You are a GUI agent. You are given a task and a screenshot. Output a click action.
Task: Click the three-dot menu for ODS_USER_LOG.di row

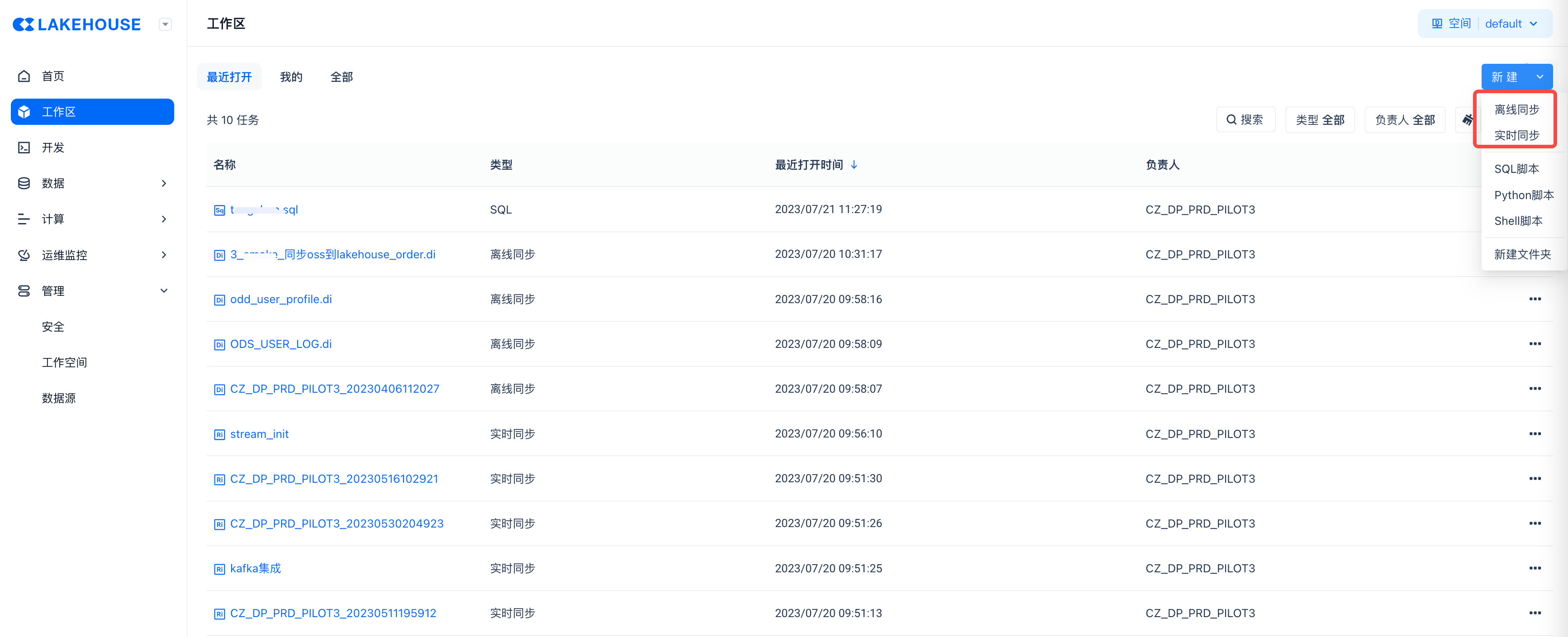1535,344
